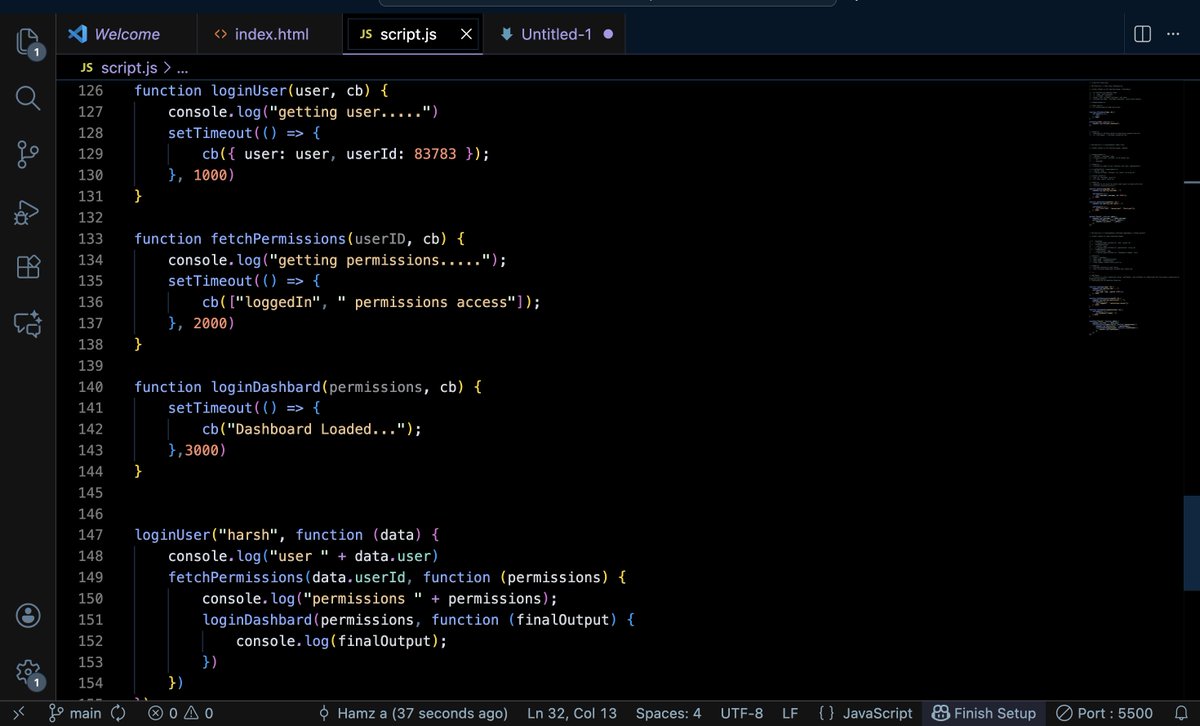Image resolution: width=1200 pixels, height=726 pixels.
Task: Click the minimap code overview
Action: point(1135,210)
